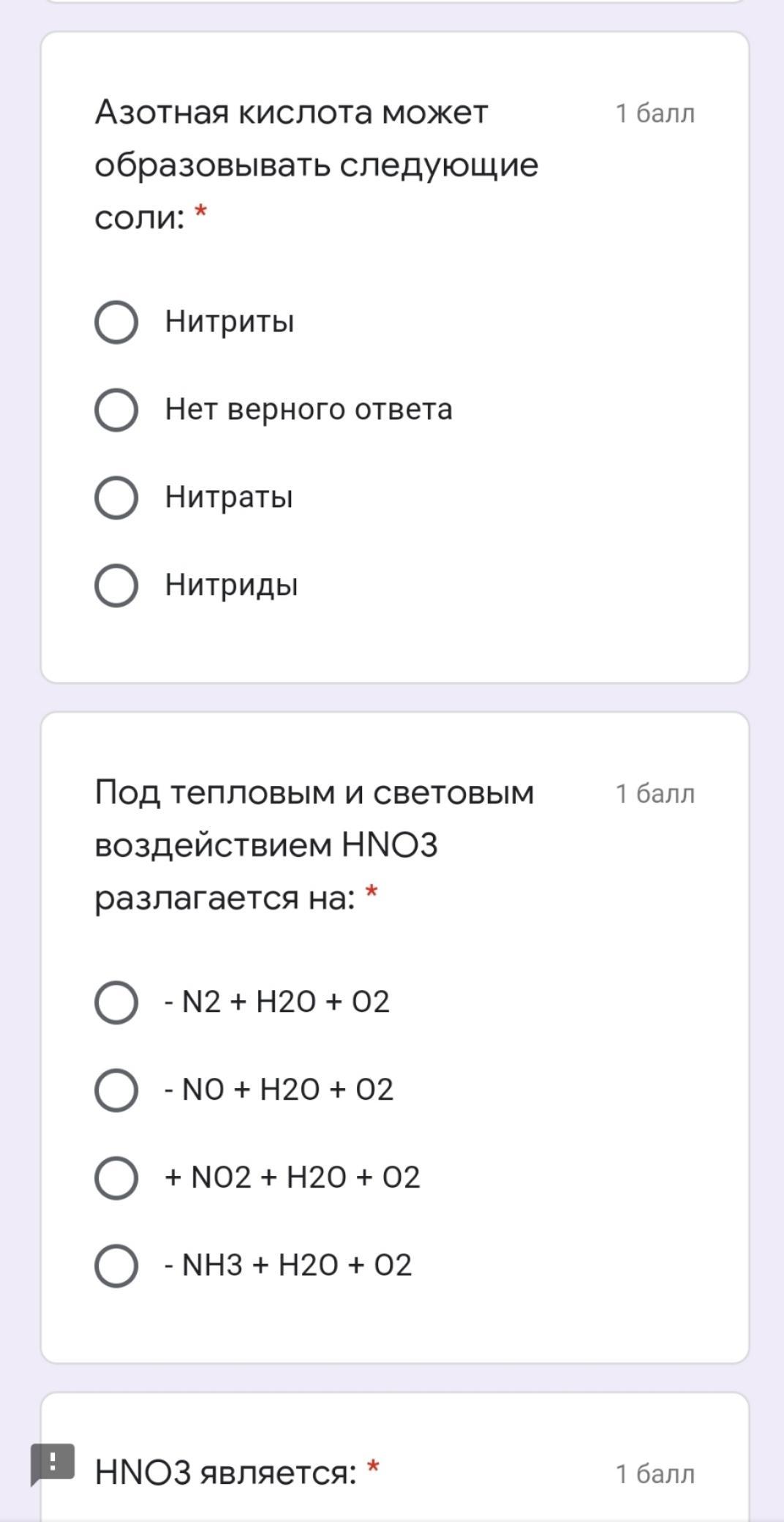This screenshot has width=784, height=1522.
Task: Click the HNO3 является question heading
Action: click(225, 1472)
